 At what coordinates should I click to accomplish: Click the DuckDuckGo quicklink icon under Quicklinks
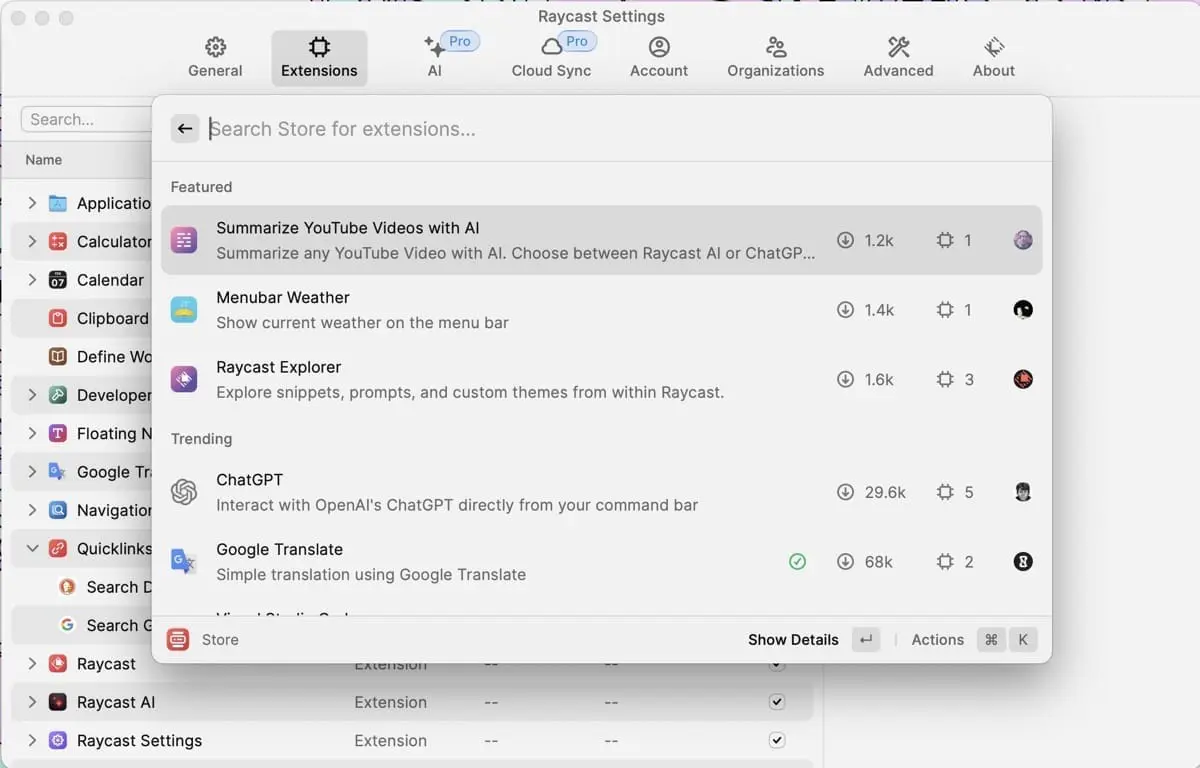(67, 587)
